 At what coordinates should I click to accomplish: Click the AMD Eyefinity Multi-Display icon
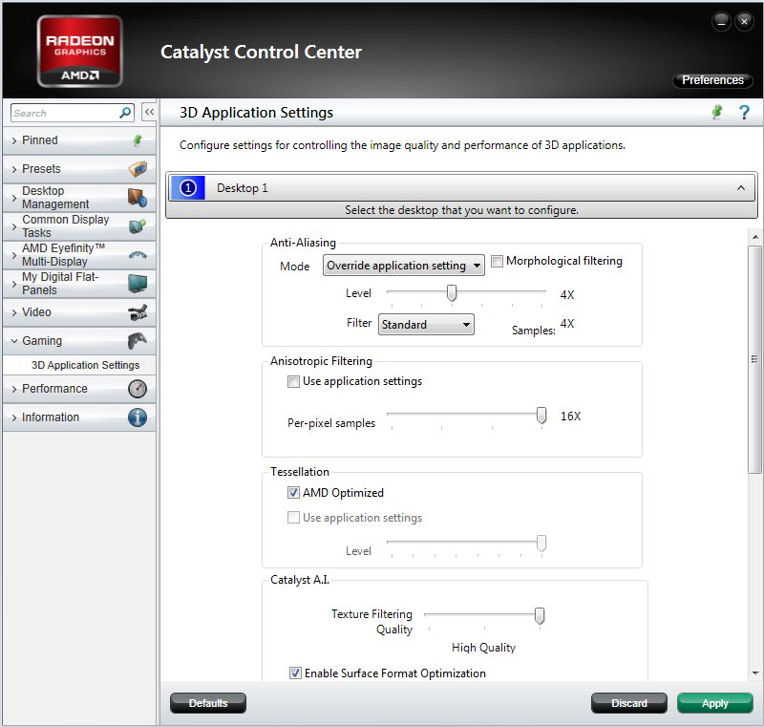(138, 255)
